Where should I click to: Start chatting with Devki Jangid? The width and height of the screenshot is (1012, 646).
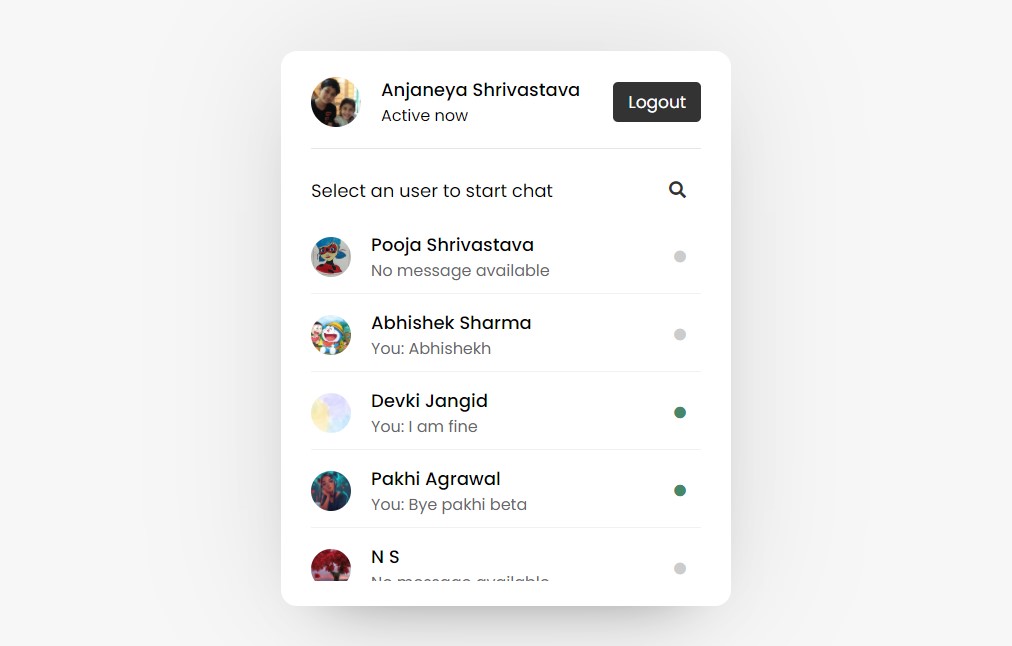(x=506, y=413)
